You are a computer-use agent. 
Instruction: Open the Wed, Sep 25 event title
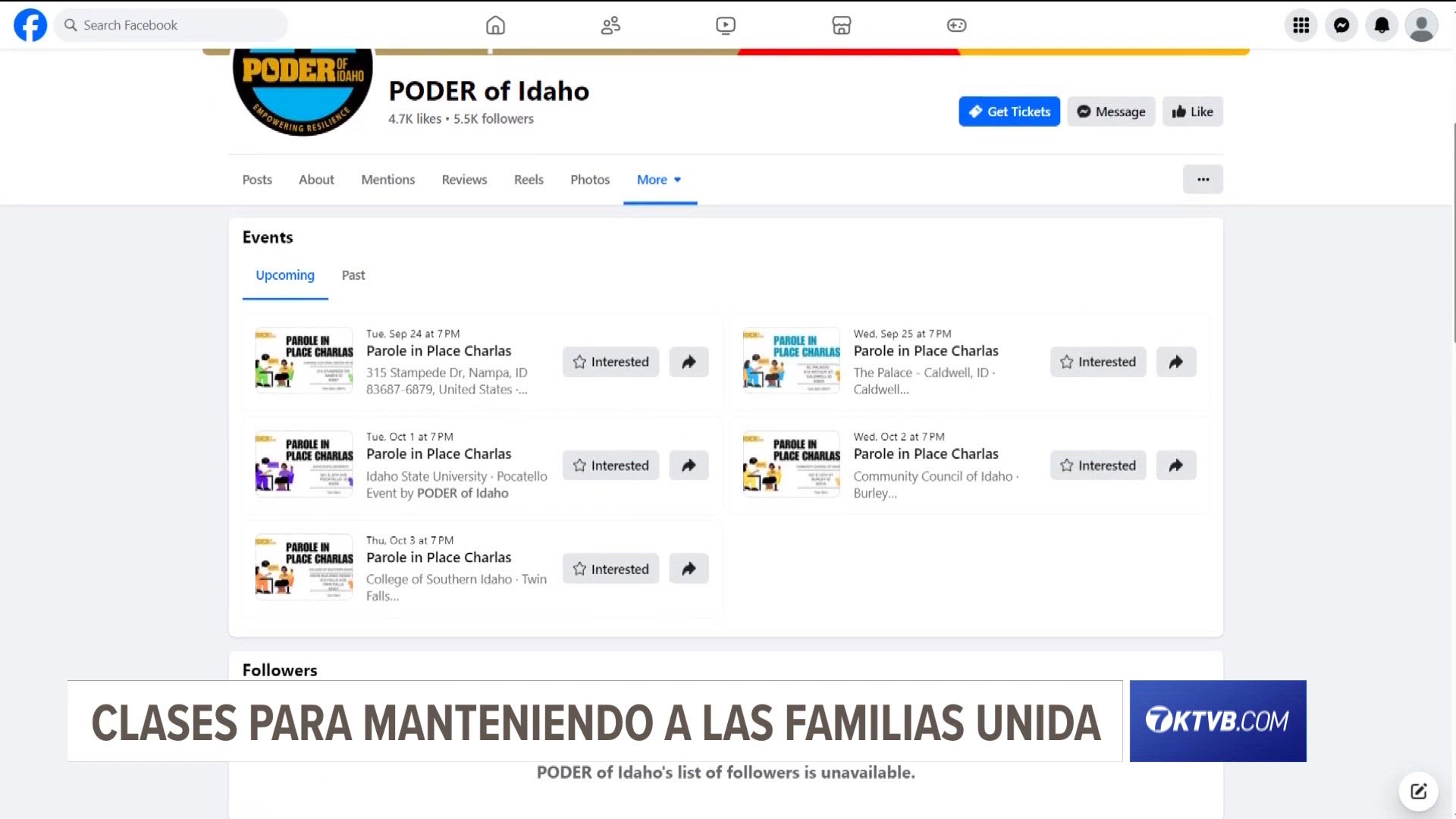point(926,351)
